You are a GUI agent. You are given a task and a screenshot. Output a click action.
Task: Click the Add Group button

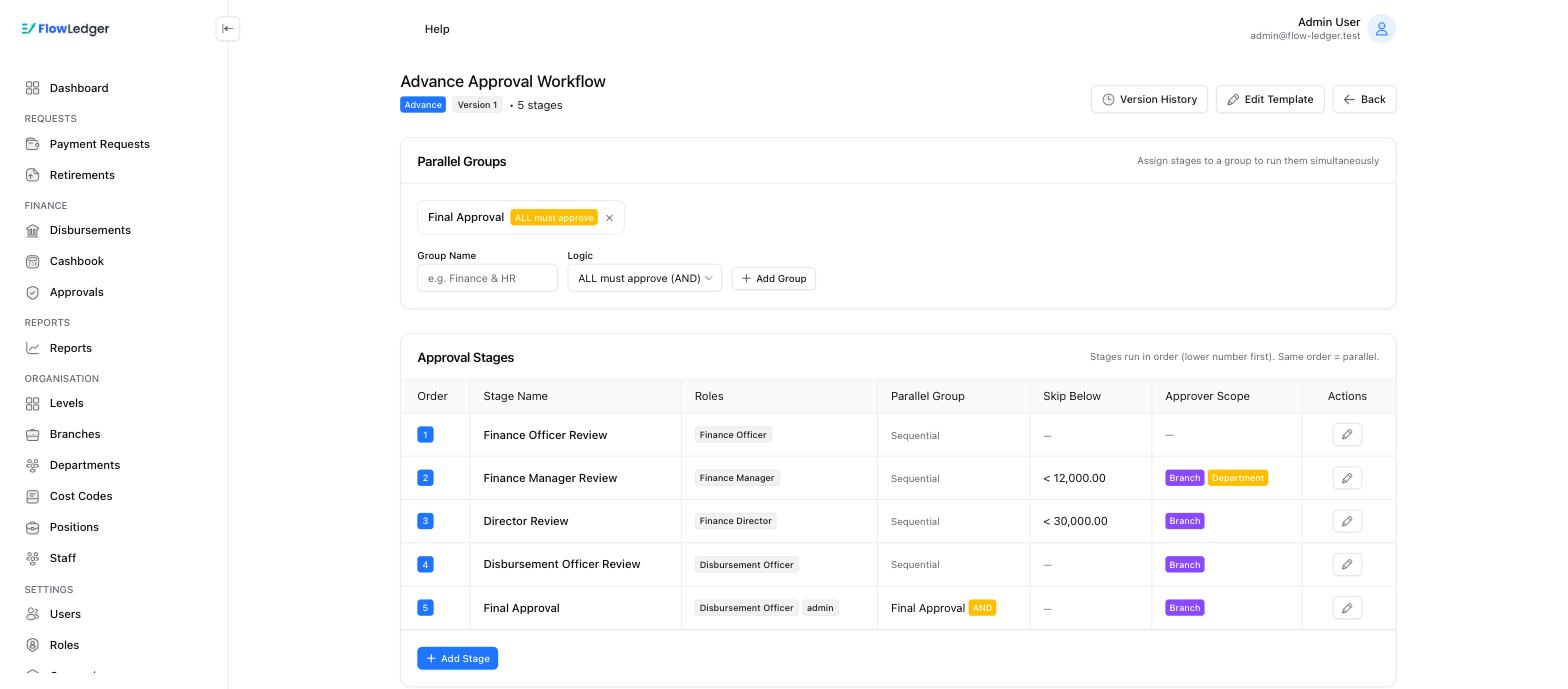(773, 278)
